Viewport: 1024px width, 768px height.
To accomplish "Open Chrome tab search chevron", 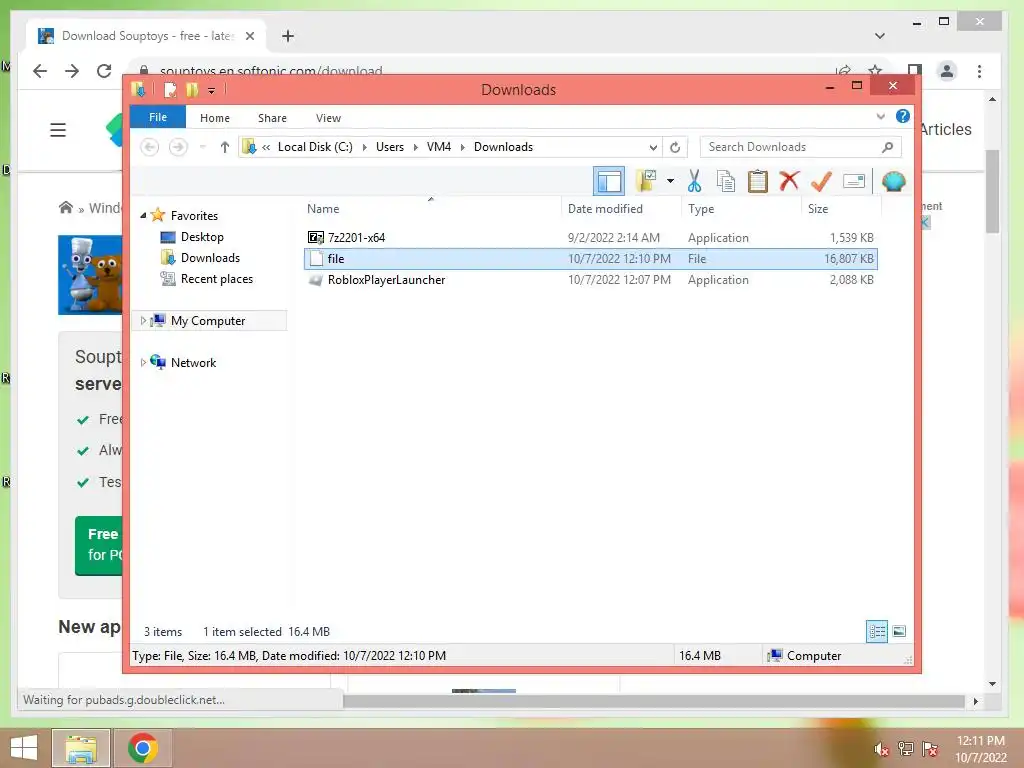I will coord(880,36).
